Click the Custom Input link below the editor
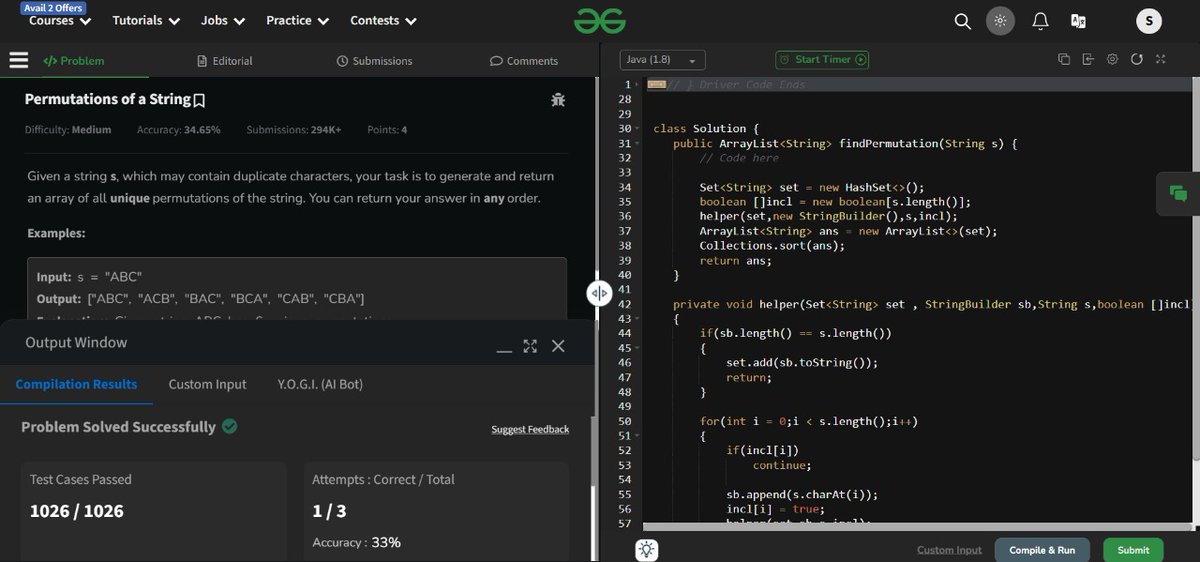This screenshot has height=562, width=1200. point(949,550)
